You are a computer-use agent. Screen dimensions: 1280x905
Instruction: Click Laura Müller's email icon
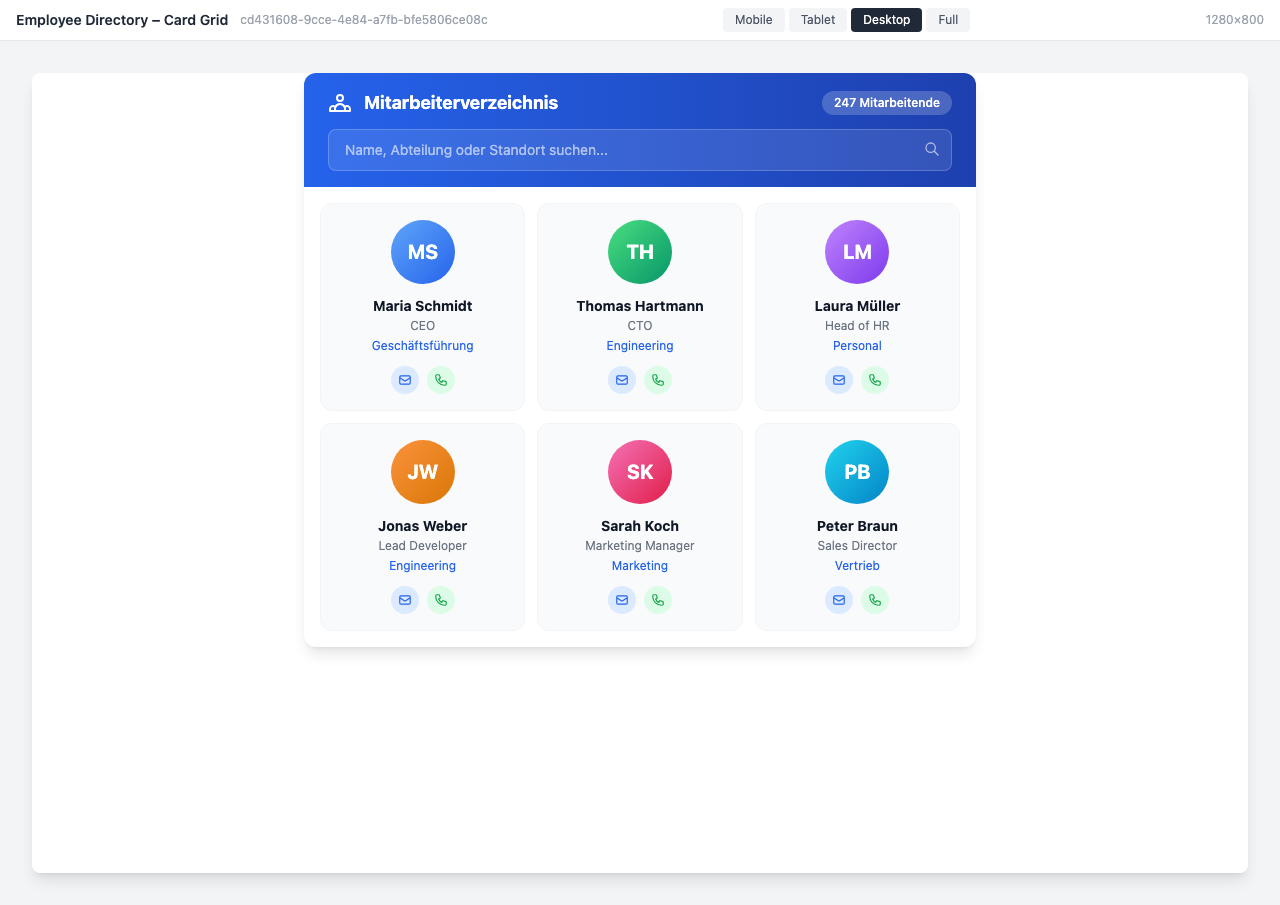[839, 380]
